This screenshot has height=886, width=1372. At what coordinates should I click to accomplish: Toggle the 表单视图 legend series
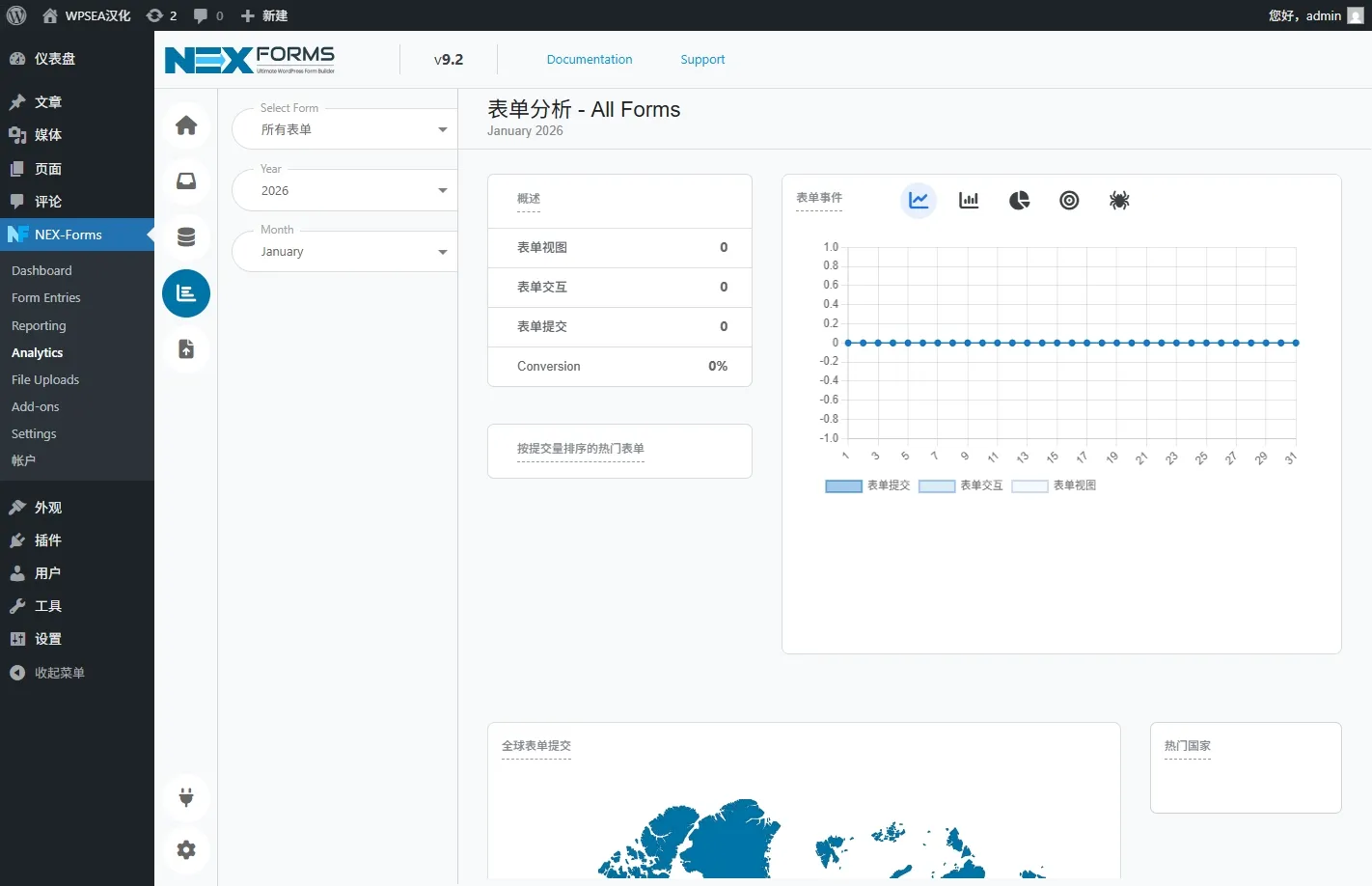[x=1054, y=485]
